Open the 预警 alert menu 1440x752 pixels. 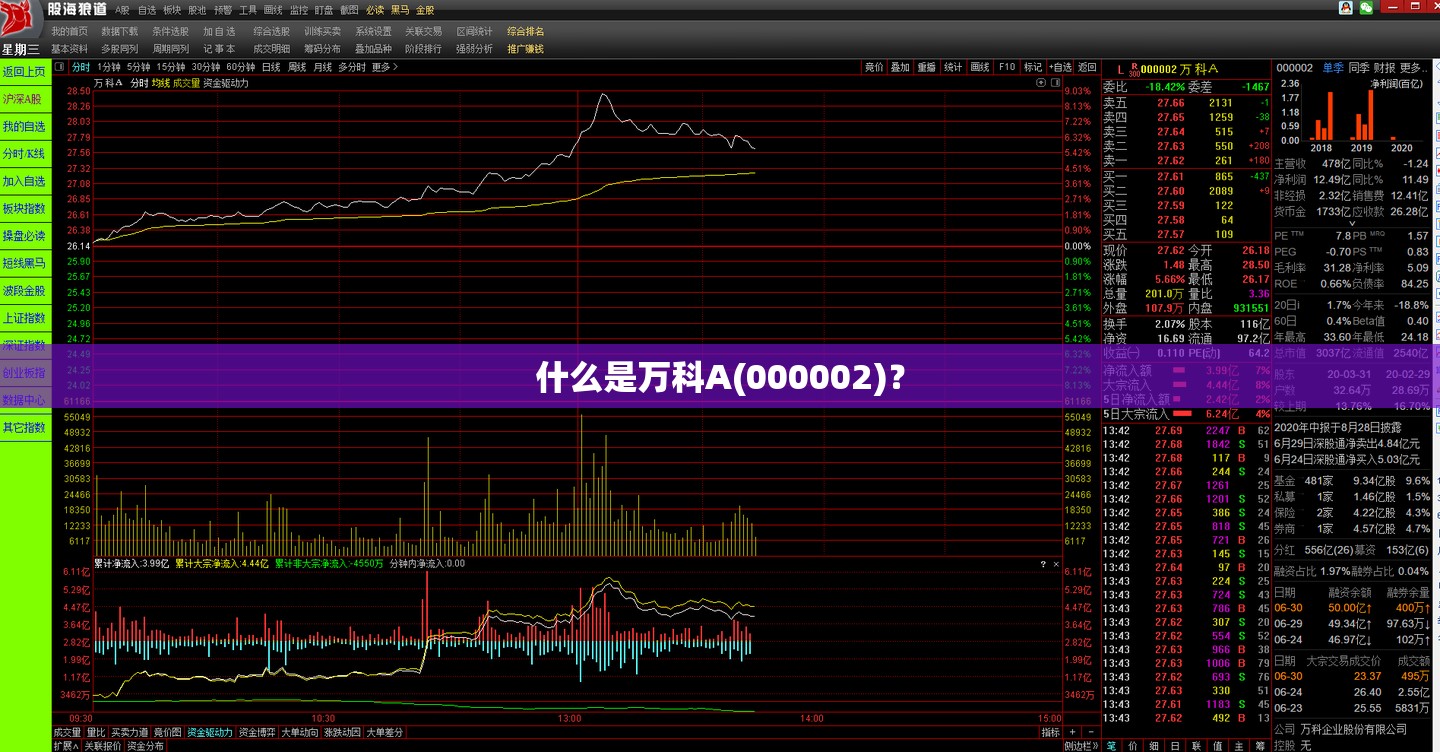tap(223, 9)
